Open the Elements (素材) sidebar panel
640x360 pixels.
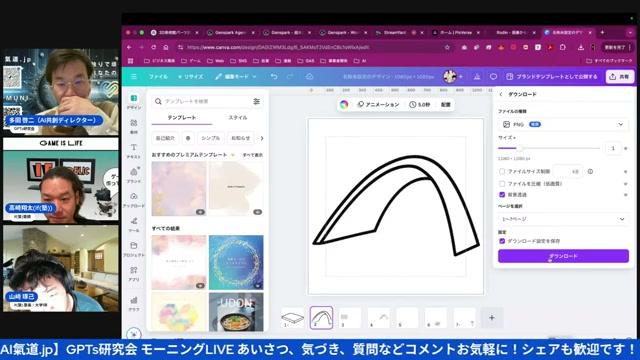[x=134, y=126]
